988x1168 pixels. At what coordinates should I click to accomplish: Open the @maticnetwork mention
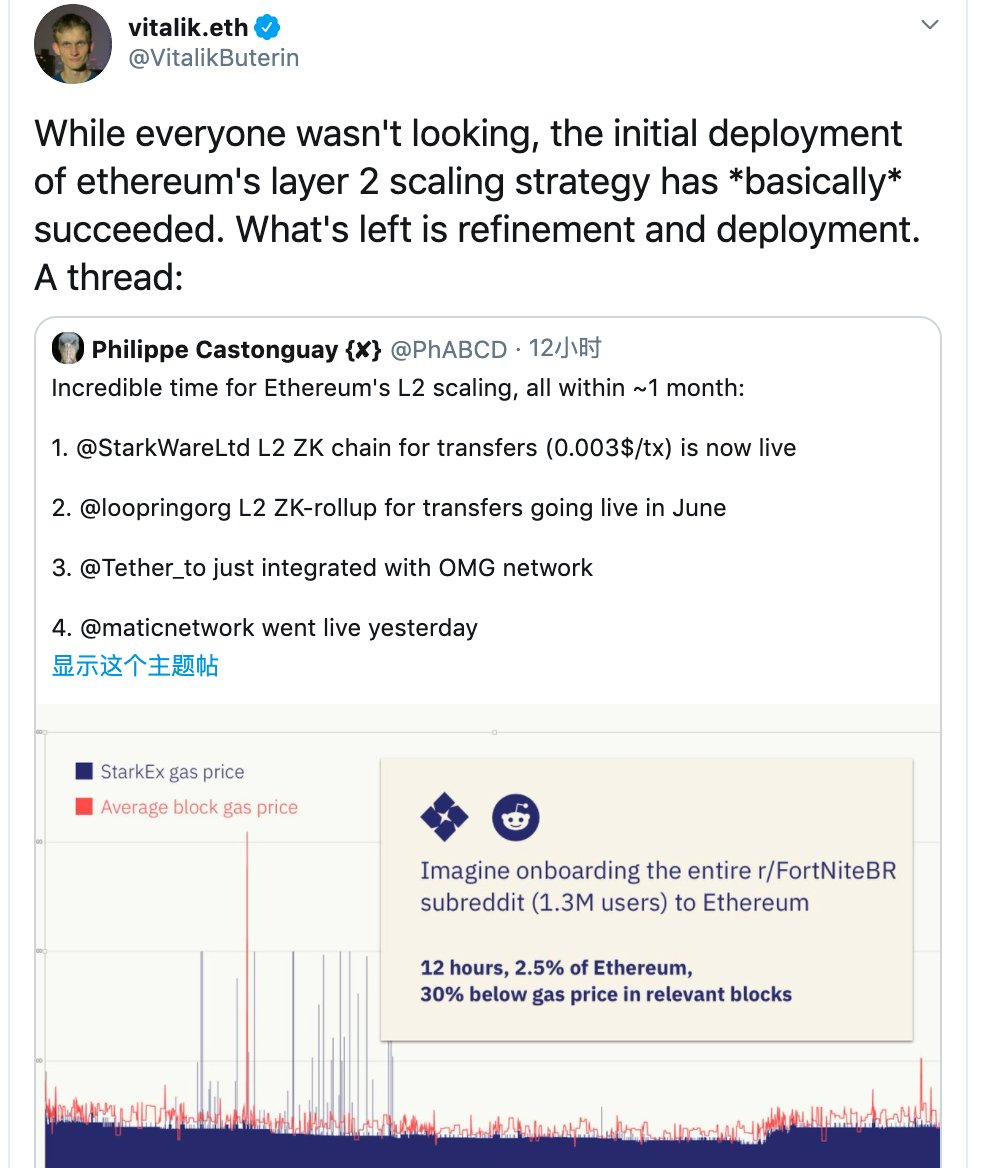tap(167, 628)
